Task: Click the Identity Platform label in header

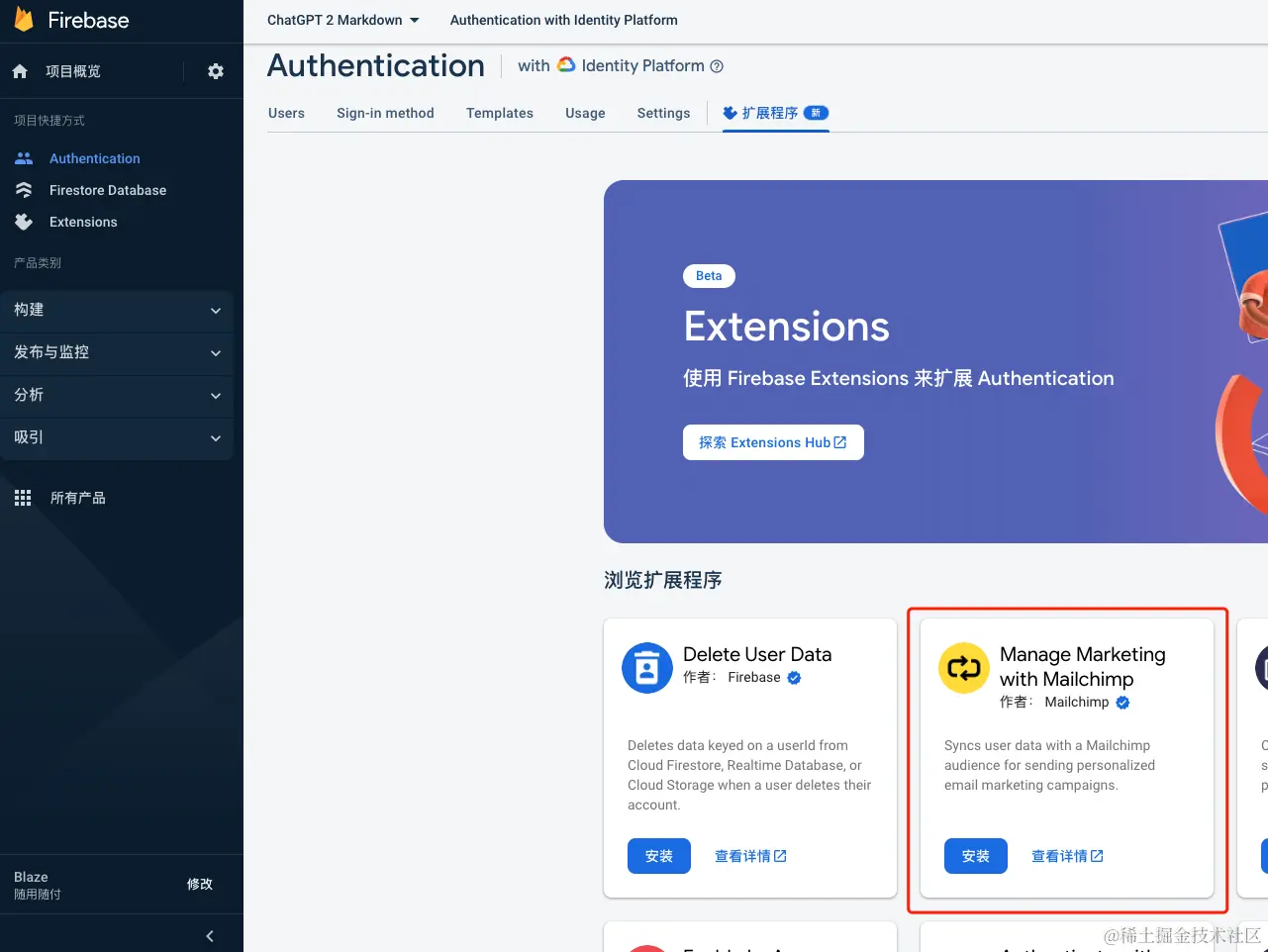Action: (x=643, y=65)
